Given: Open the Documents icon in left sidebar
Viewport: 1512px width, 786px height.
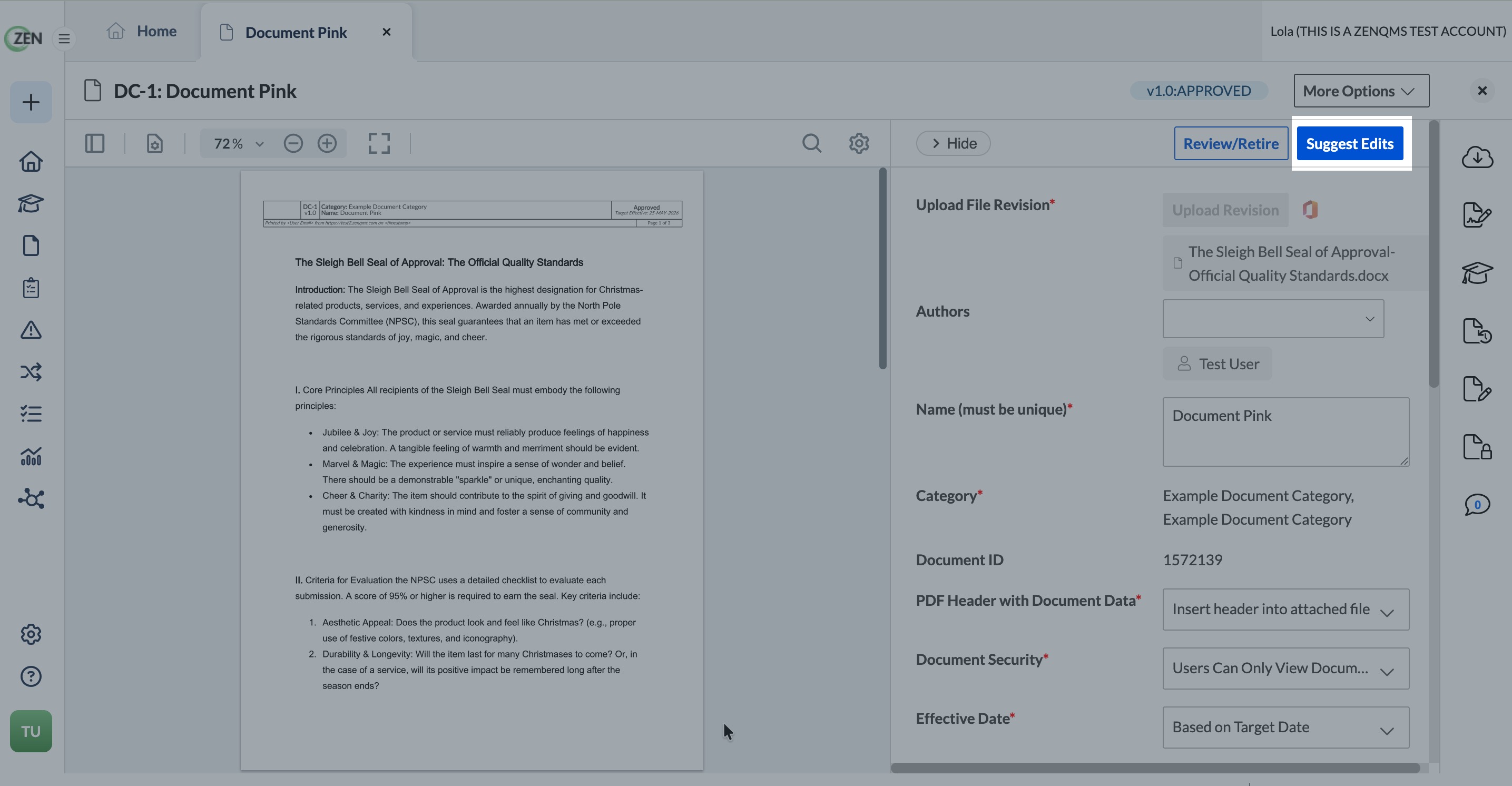Looking at the screenshot, I should click(31, 246).
